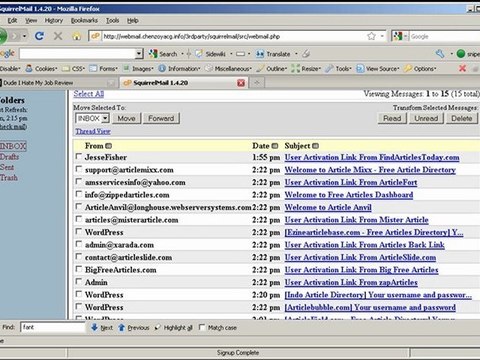The image size is (480, 360).
Task: Expand the Google toolbar search box dropdown
Action: pos(139,54)
